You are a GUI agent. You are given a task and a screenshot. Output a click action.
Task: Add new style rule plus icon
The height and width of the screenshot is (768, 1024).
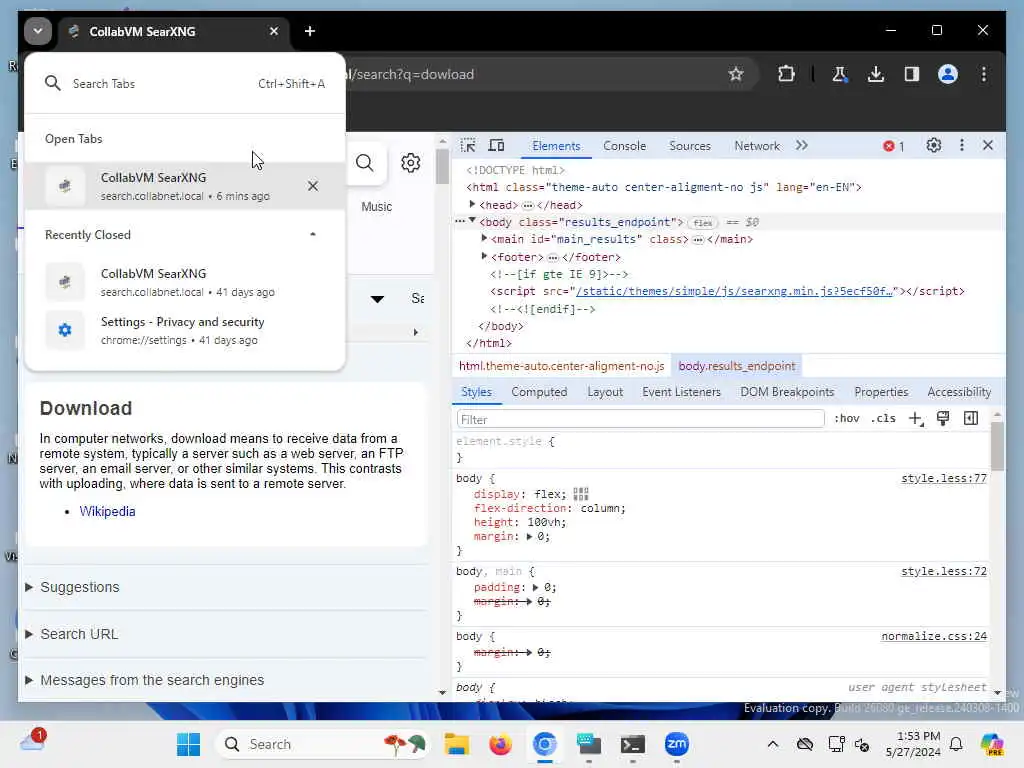click(916, 419)
